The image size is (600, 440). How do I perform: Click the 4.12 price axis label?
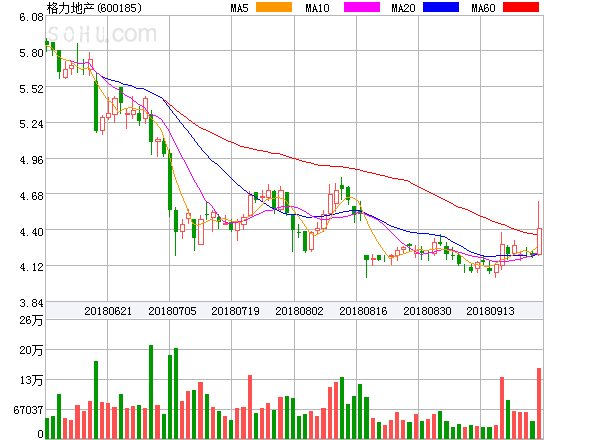pos(31,267)
